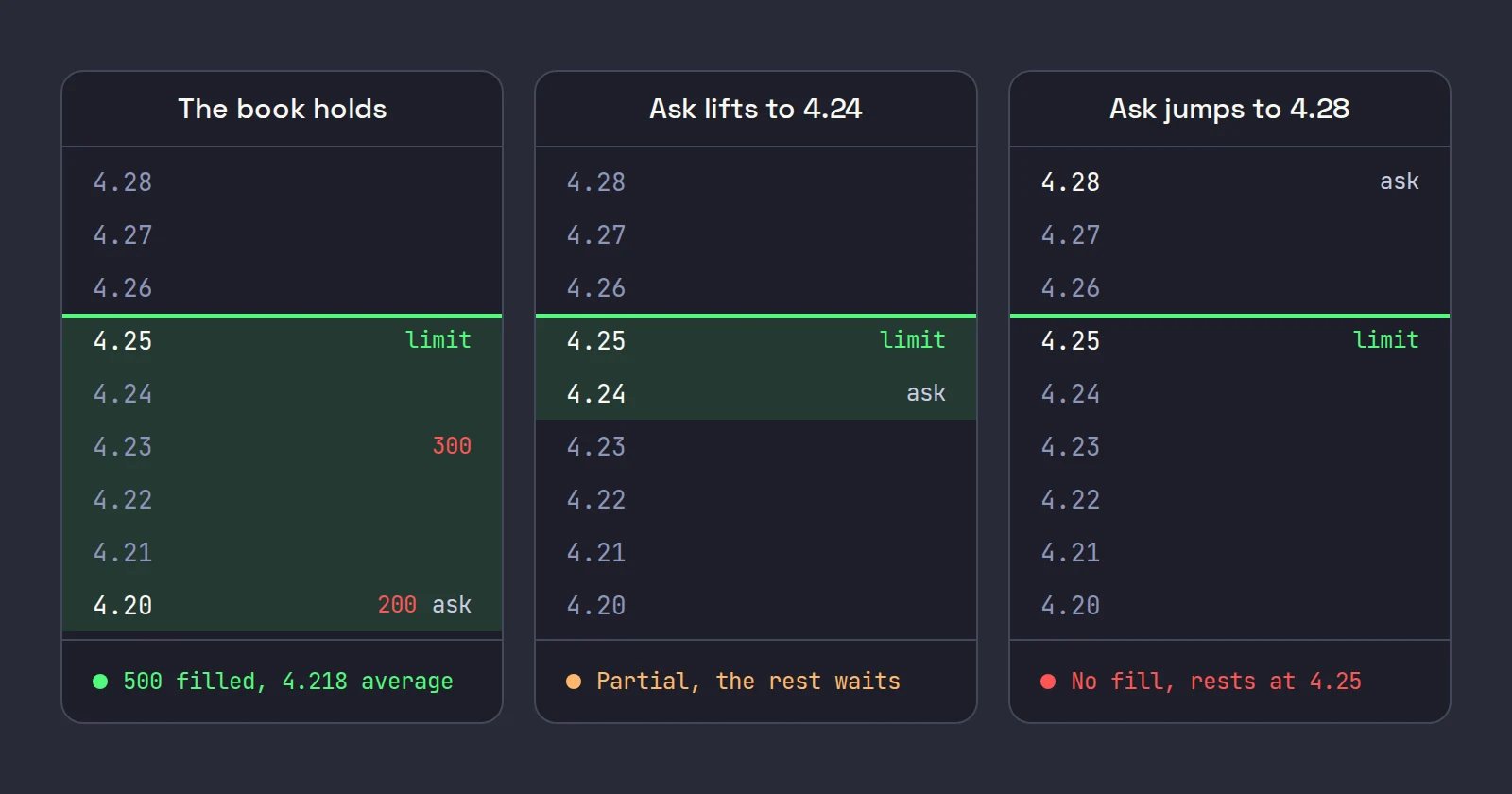Viewport: 1512px width, 794px height.
Task: Pick price 4.24 in "Ask lifts to 4.24" panel
Action: 596,393
